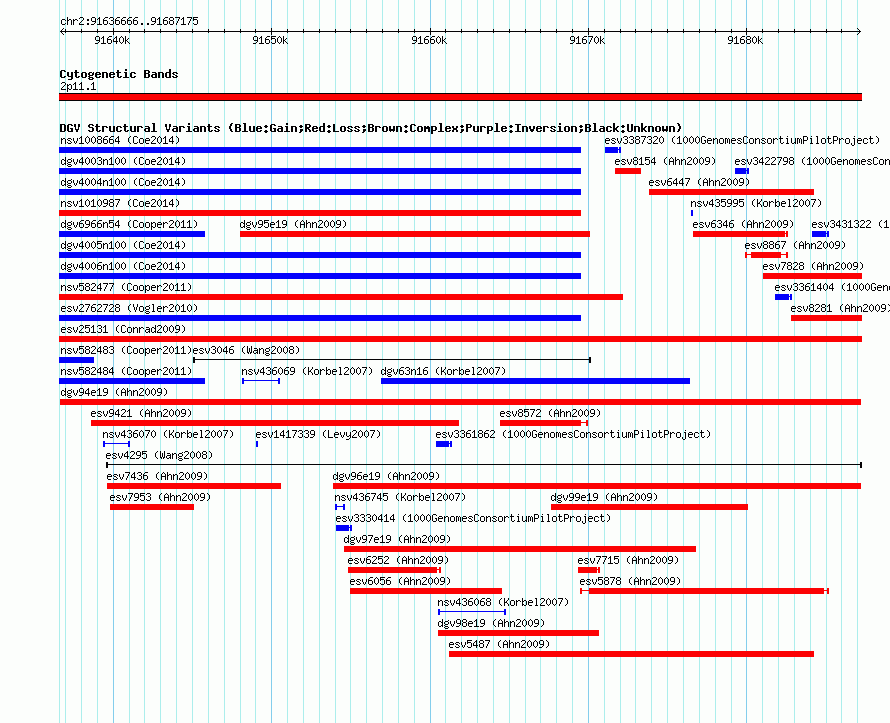Click esv6252 (Ahn2009) variant label

(x=398, y=560)
